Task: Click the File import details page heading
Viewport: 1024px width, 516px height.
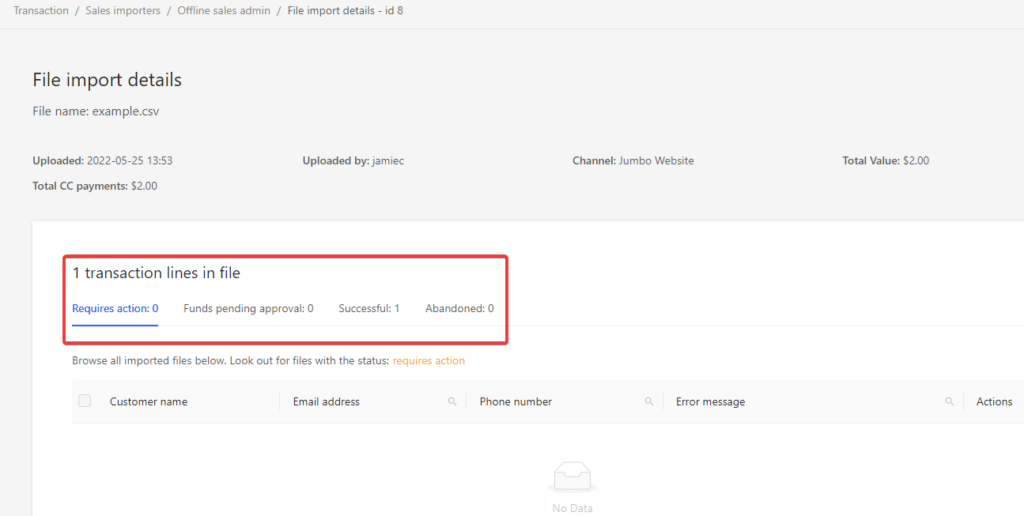Action: pyautogui.click(x=107, y=80)
